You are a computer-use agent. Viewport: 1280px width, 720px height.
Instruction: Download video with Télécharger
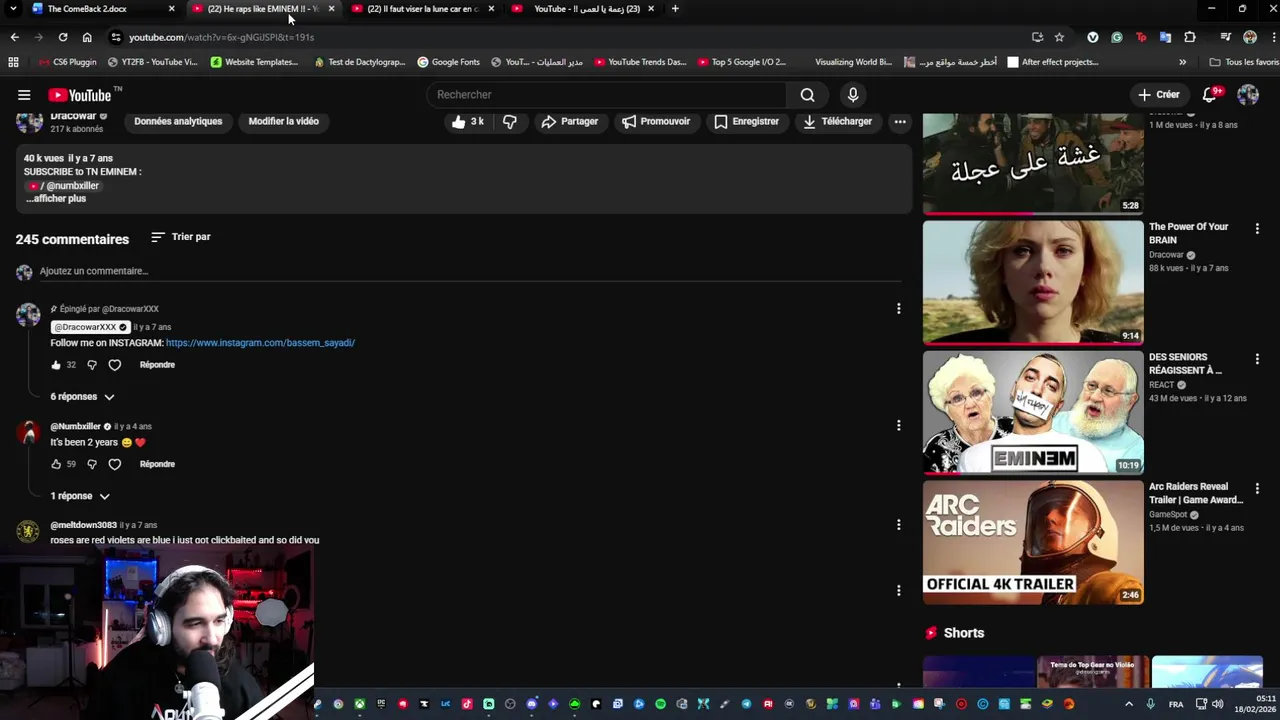click(838, 122)
